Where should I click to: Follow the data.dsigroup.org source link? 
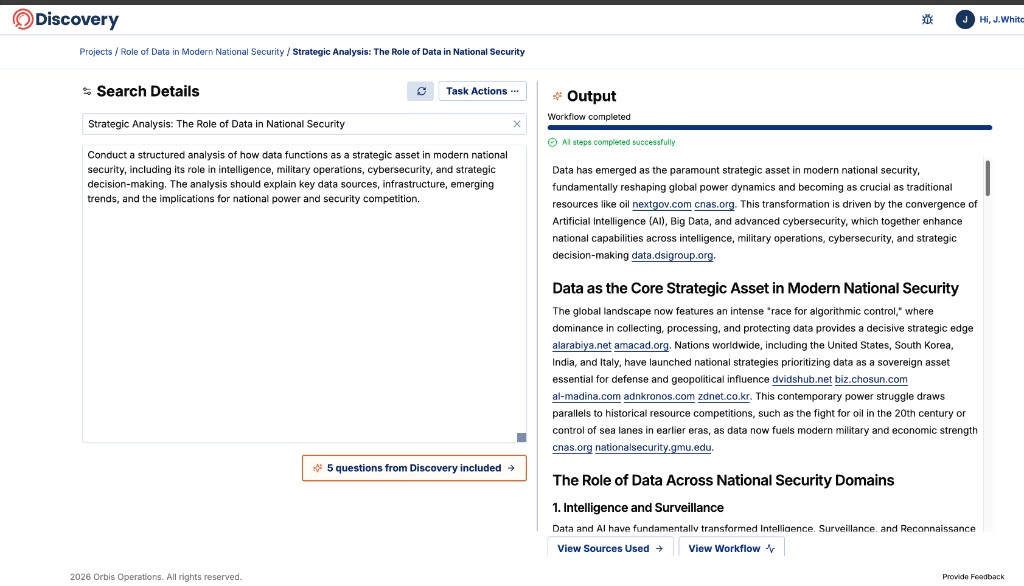click(x=670, y=255)
